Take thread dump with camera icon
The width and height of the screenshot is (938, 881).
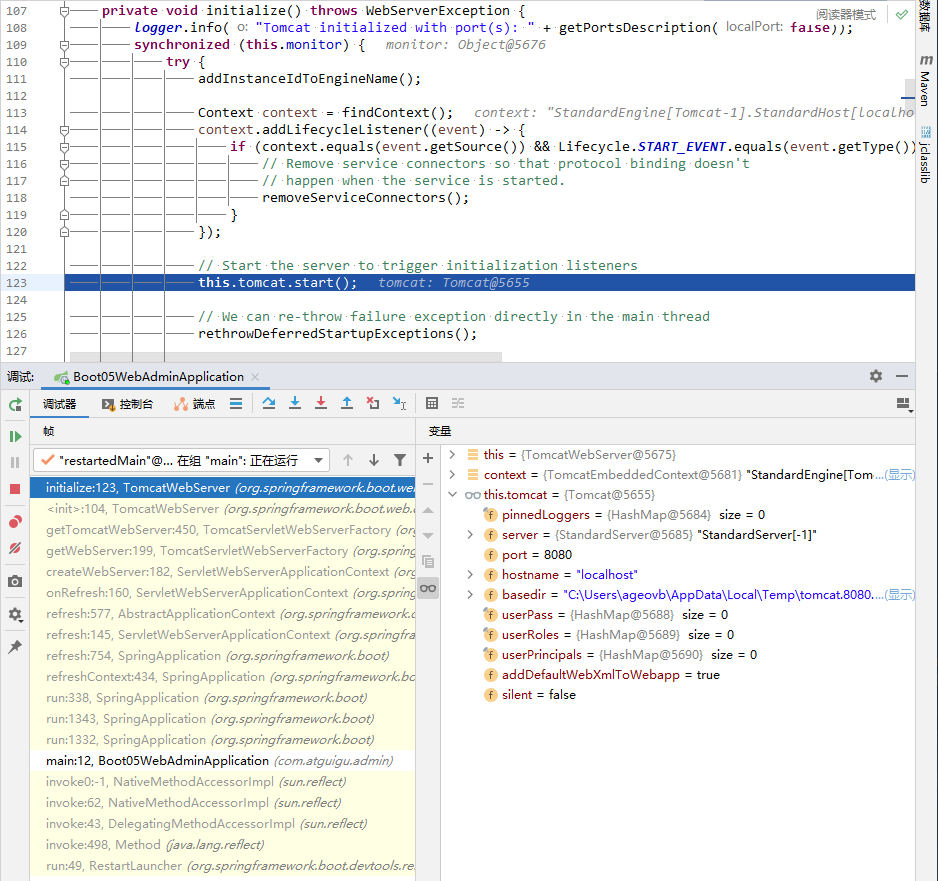pos(15,581)
